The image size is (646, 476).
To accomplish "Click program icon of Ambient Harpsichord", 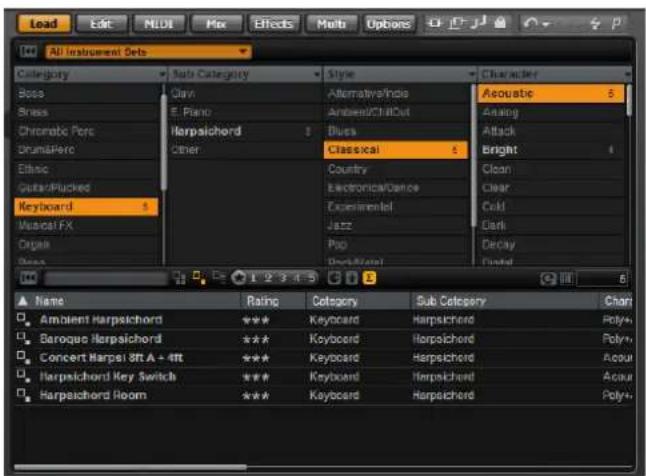I will 23,319.
